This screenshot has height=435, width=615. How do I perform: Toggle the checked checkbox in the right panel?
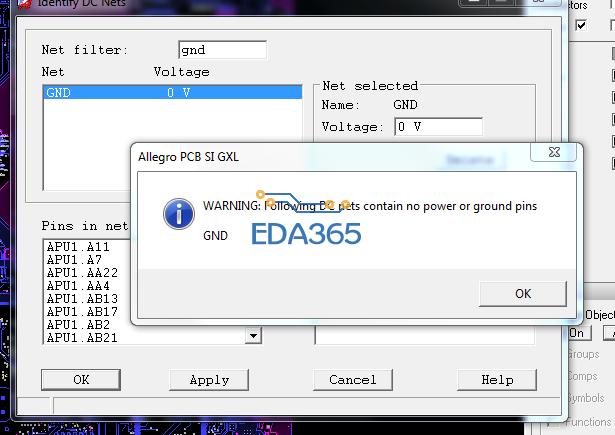[581, 25]
